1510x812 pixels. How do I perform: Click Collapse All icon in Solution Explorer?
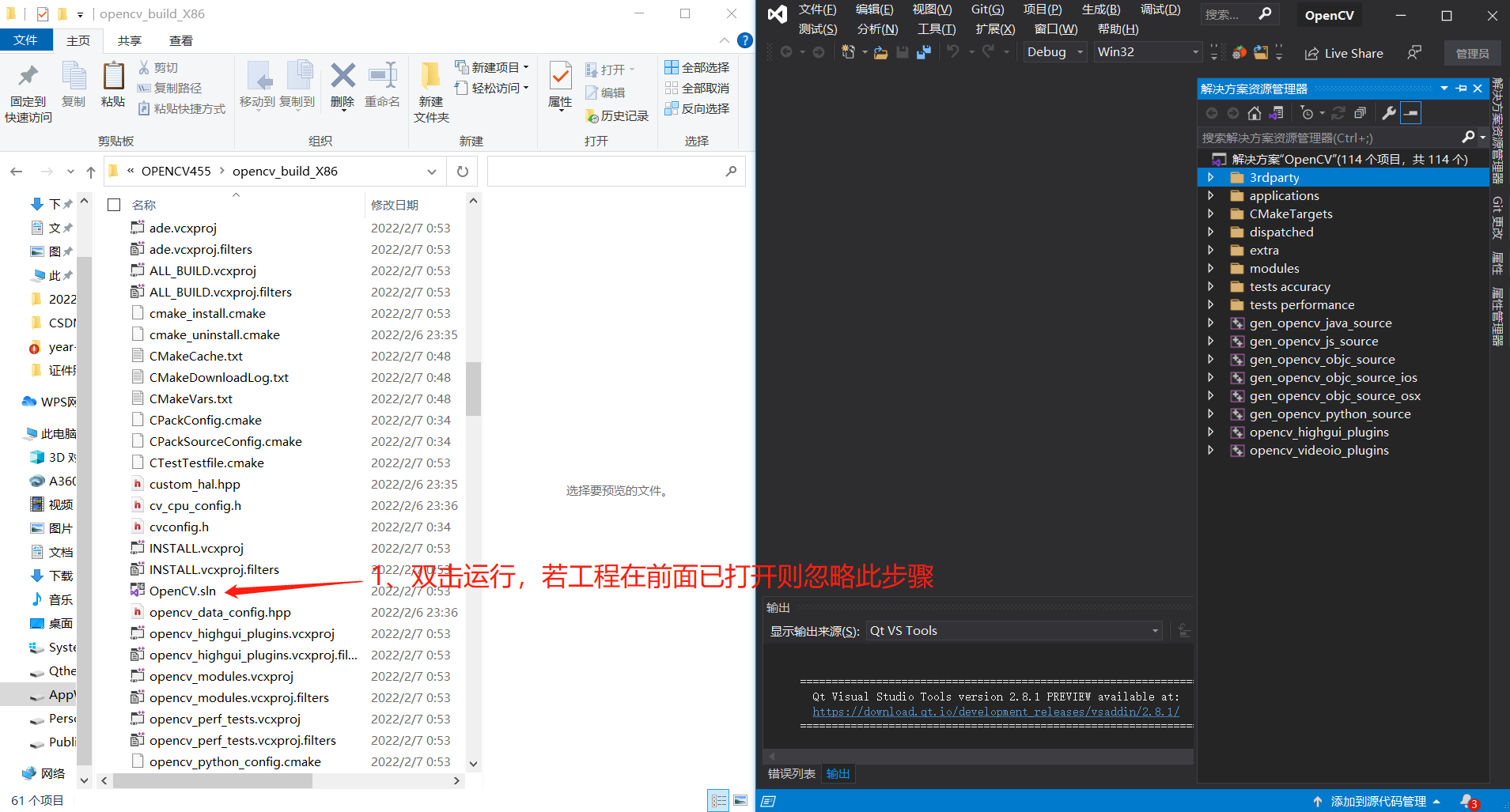[x=1360, y=113]
